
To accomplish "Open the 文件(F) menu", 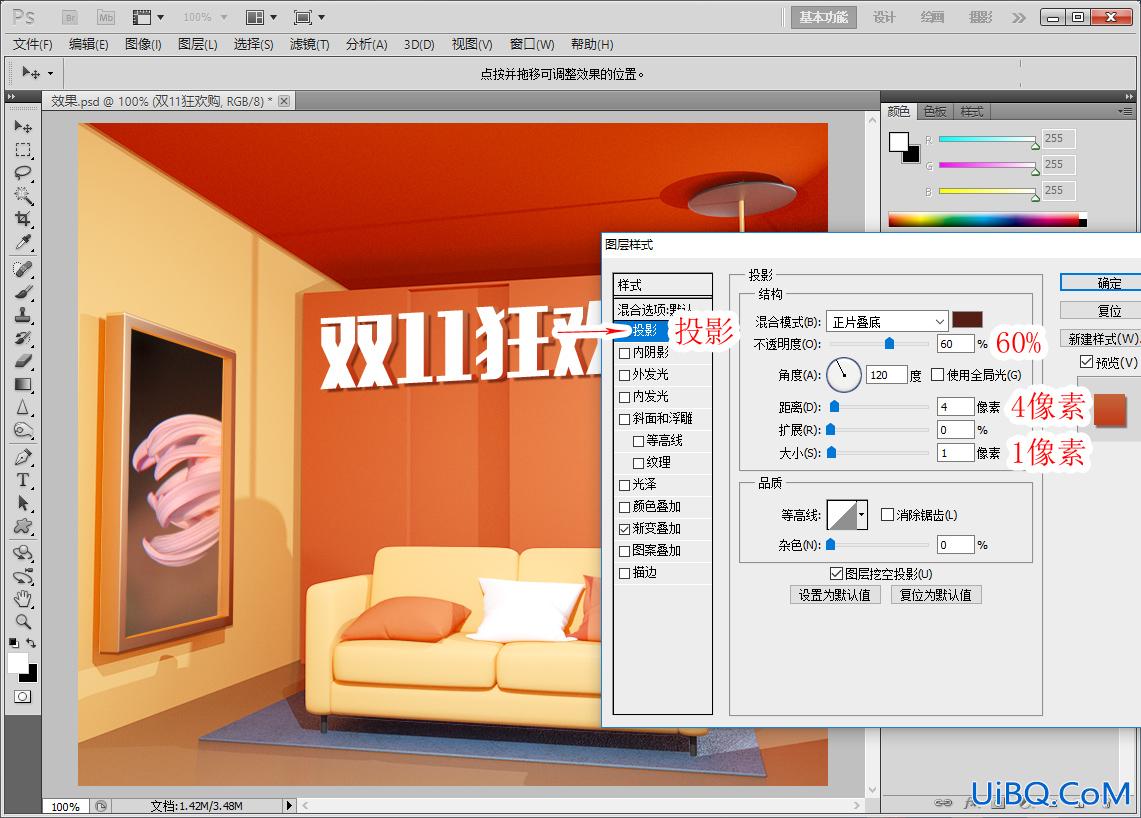I will coord(33,44).
